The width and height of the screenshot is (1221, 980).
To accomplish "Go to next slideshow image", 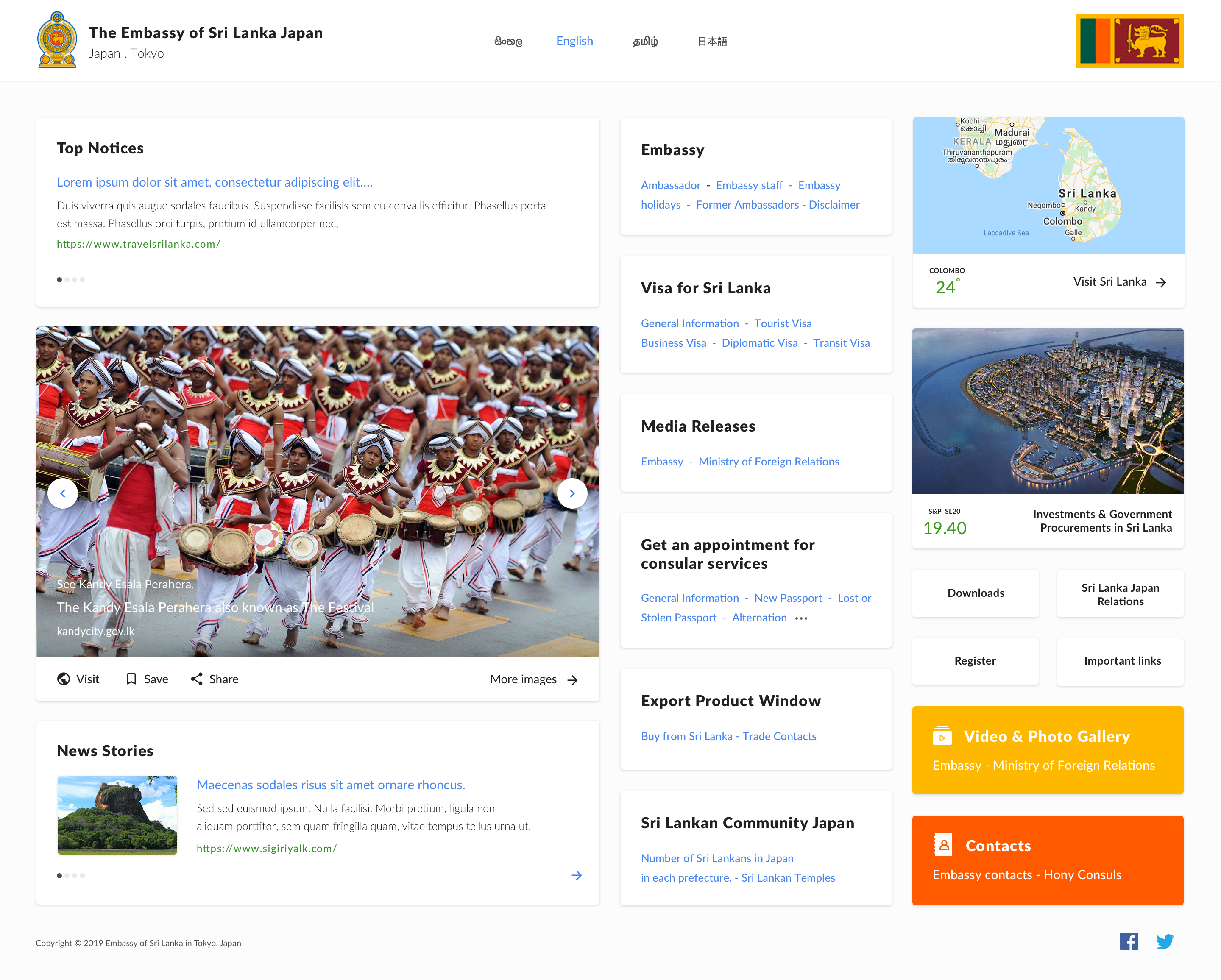I will click(x=571, y=493).
